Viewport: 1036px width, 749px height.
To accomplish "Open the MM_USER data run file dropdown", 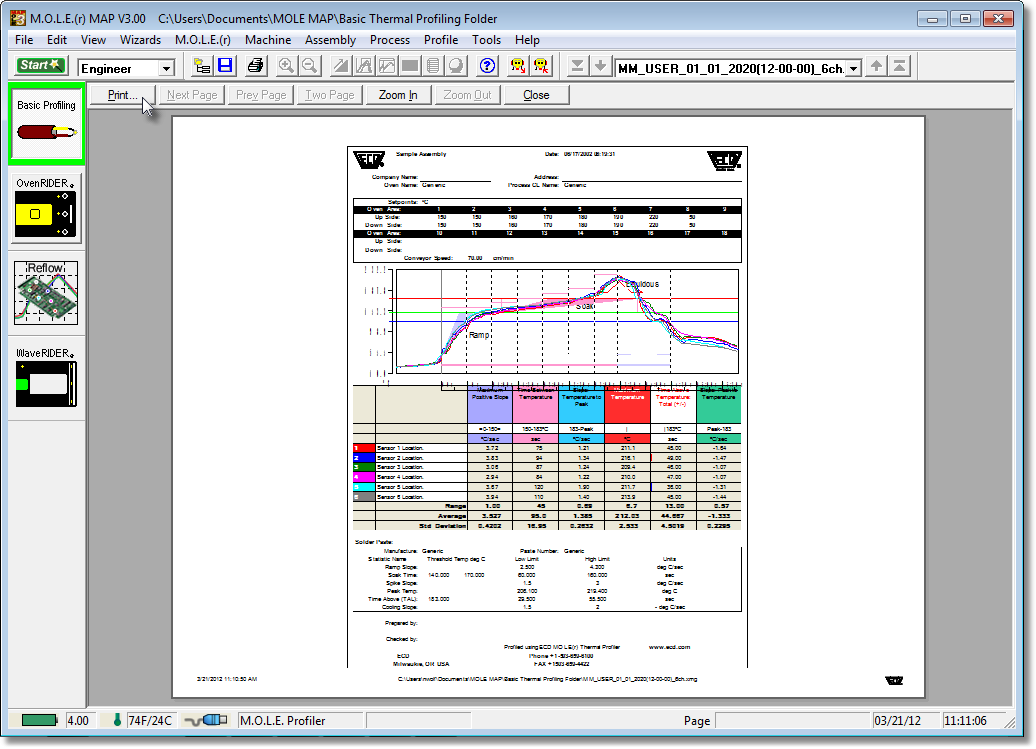I will [854, 68].
